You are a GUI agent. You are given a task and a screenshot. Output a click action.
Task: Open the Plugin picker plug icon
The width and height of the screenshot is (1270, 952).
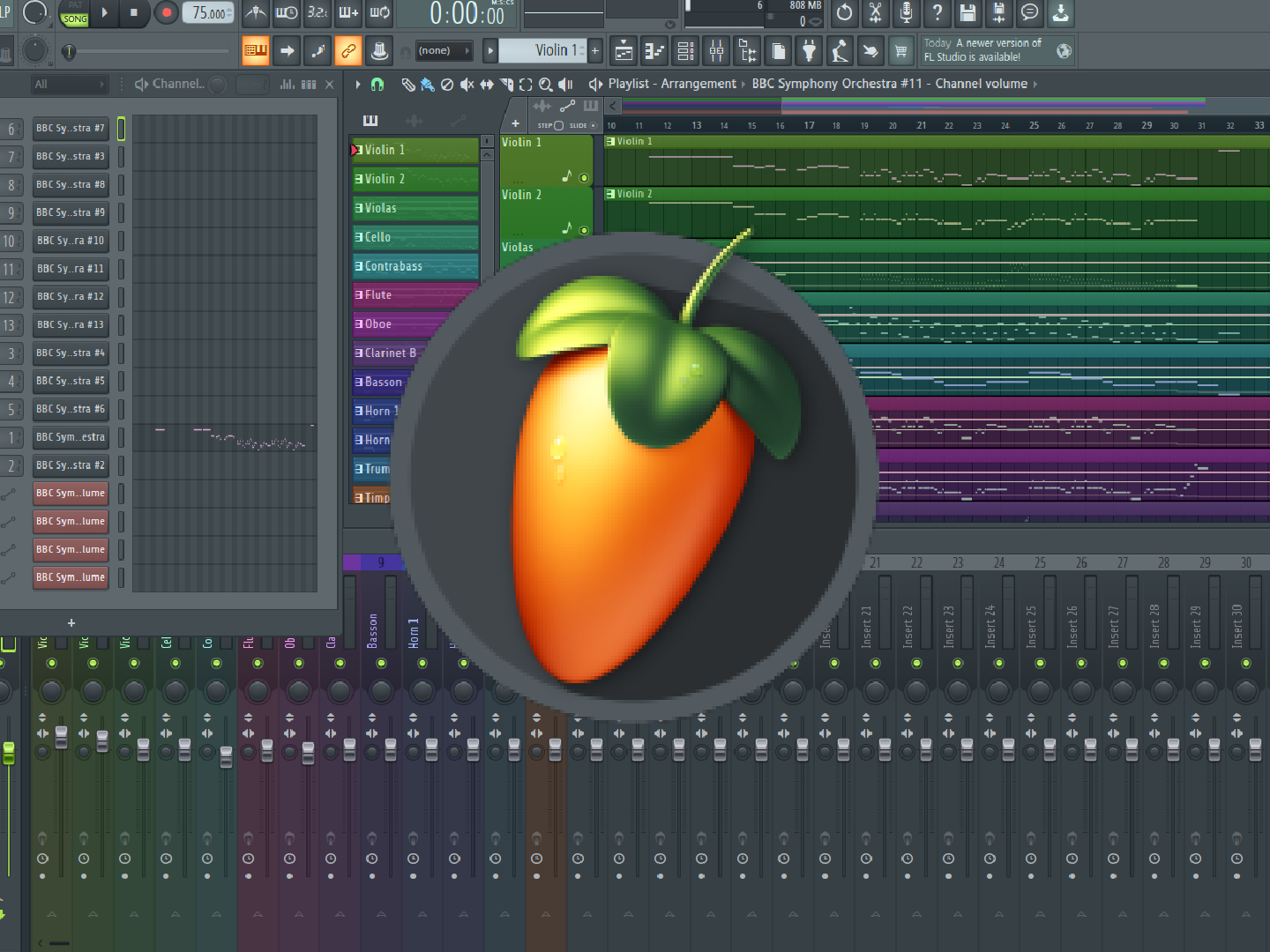pos(809,51)
